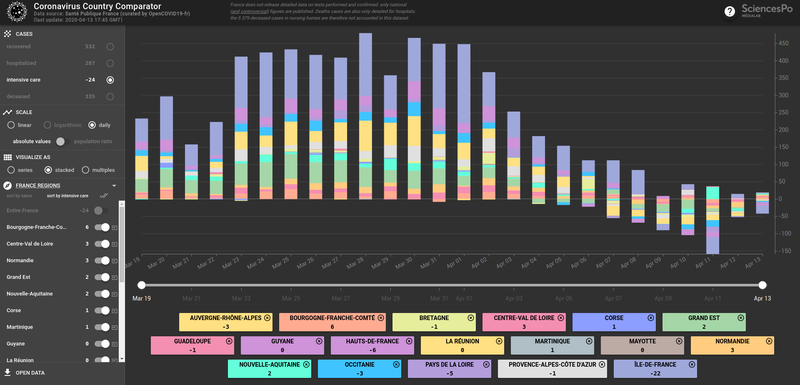Viewport: 800px width, 385px height.
Task: Remove the Bretagne legend tag
Action: pos(470,318)
